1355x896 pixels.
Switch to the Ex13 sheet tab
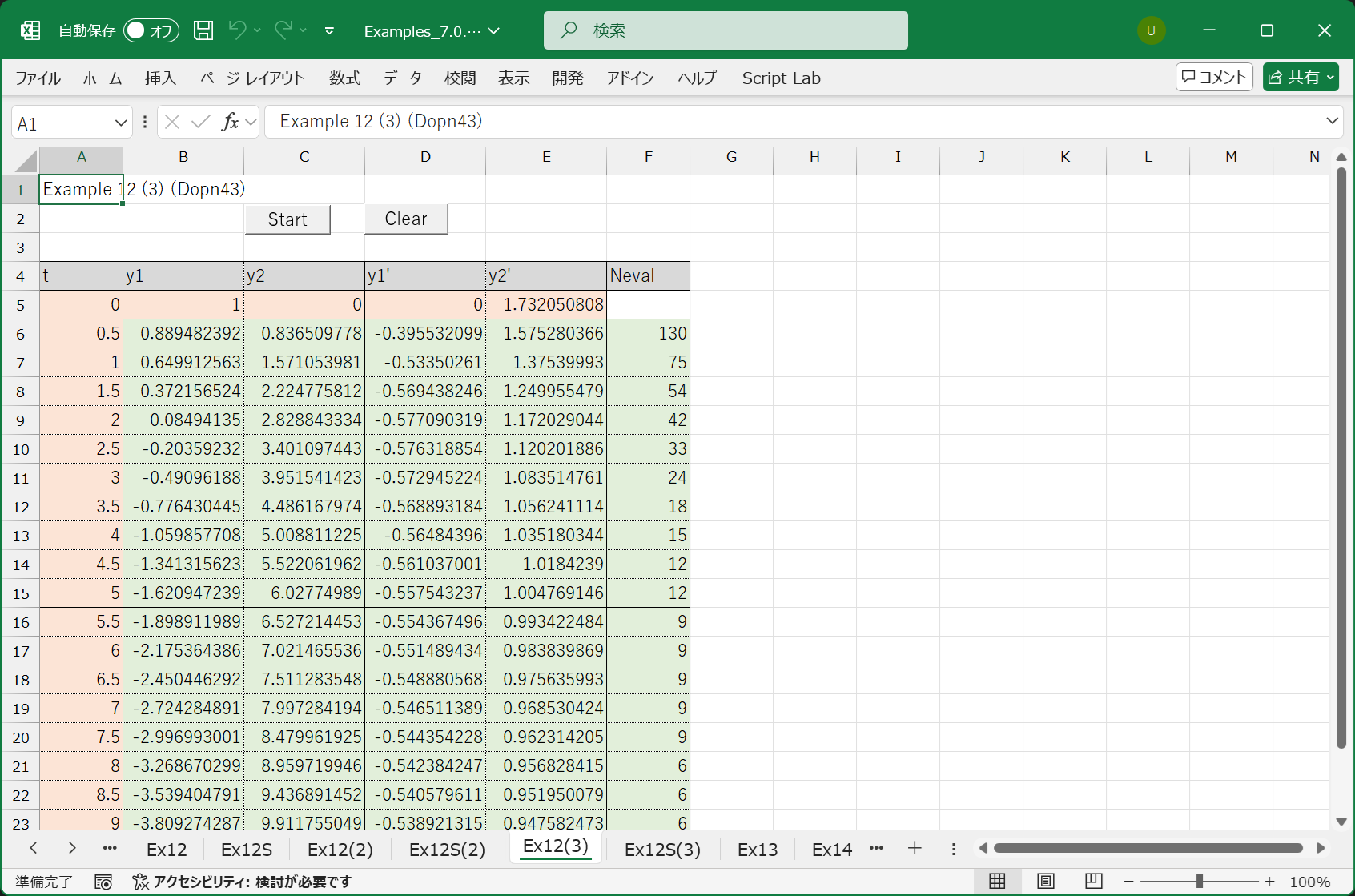757,849
